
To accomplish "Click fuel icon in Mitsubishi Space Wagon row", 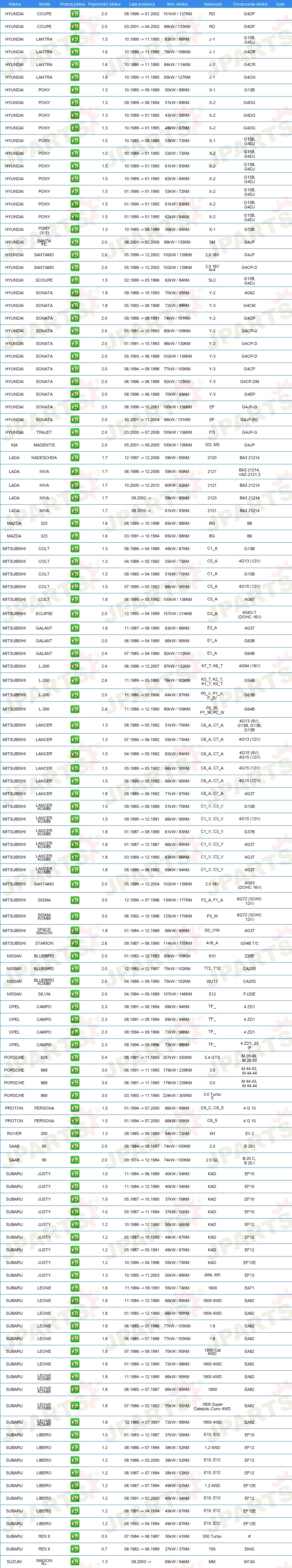I will (x=74, y=931).
